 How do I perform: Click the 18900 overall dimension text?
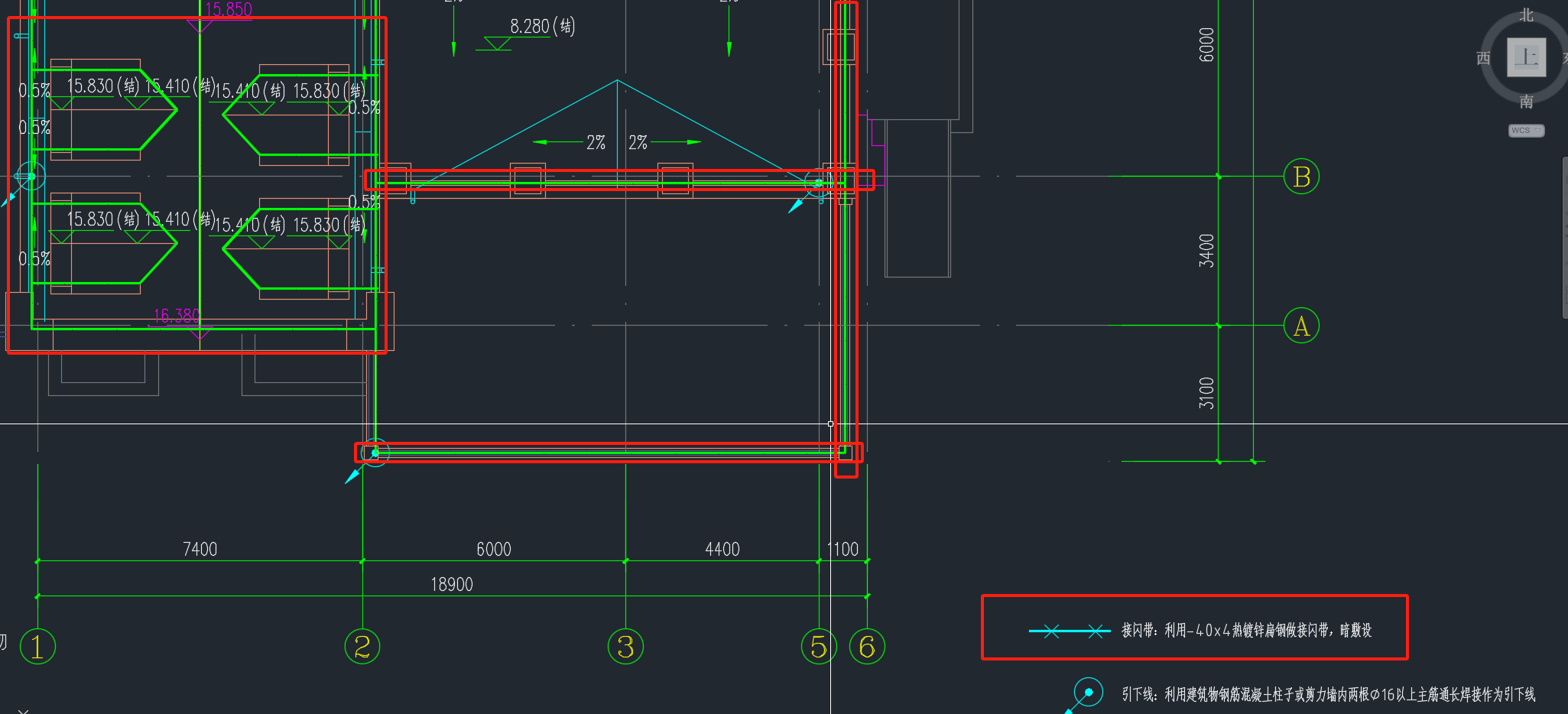pos(452,584)
